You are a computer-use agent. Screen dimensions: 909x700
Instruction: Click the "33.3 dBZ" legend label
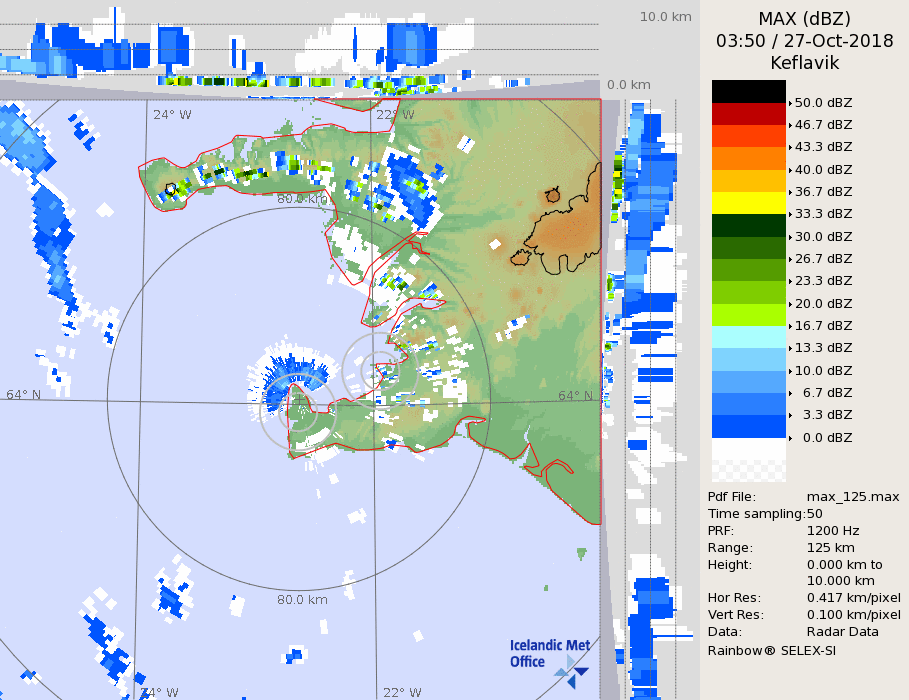(823, 214)
